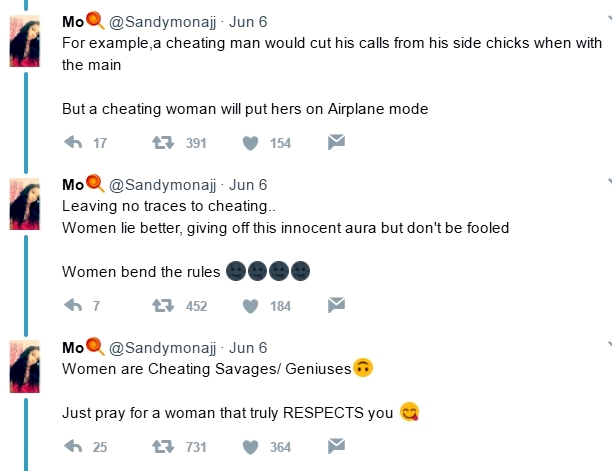This screenshot has width=612, height=471.
Task: Like the 'Cheating Savages' tweet
Action: [250, 446]
